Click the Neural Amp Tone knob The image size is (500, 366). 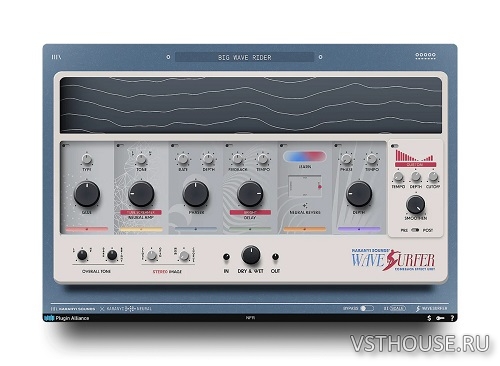click(141, 160)
